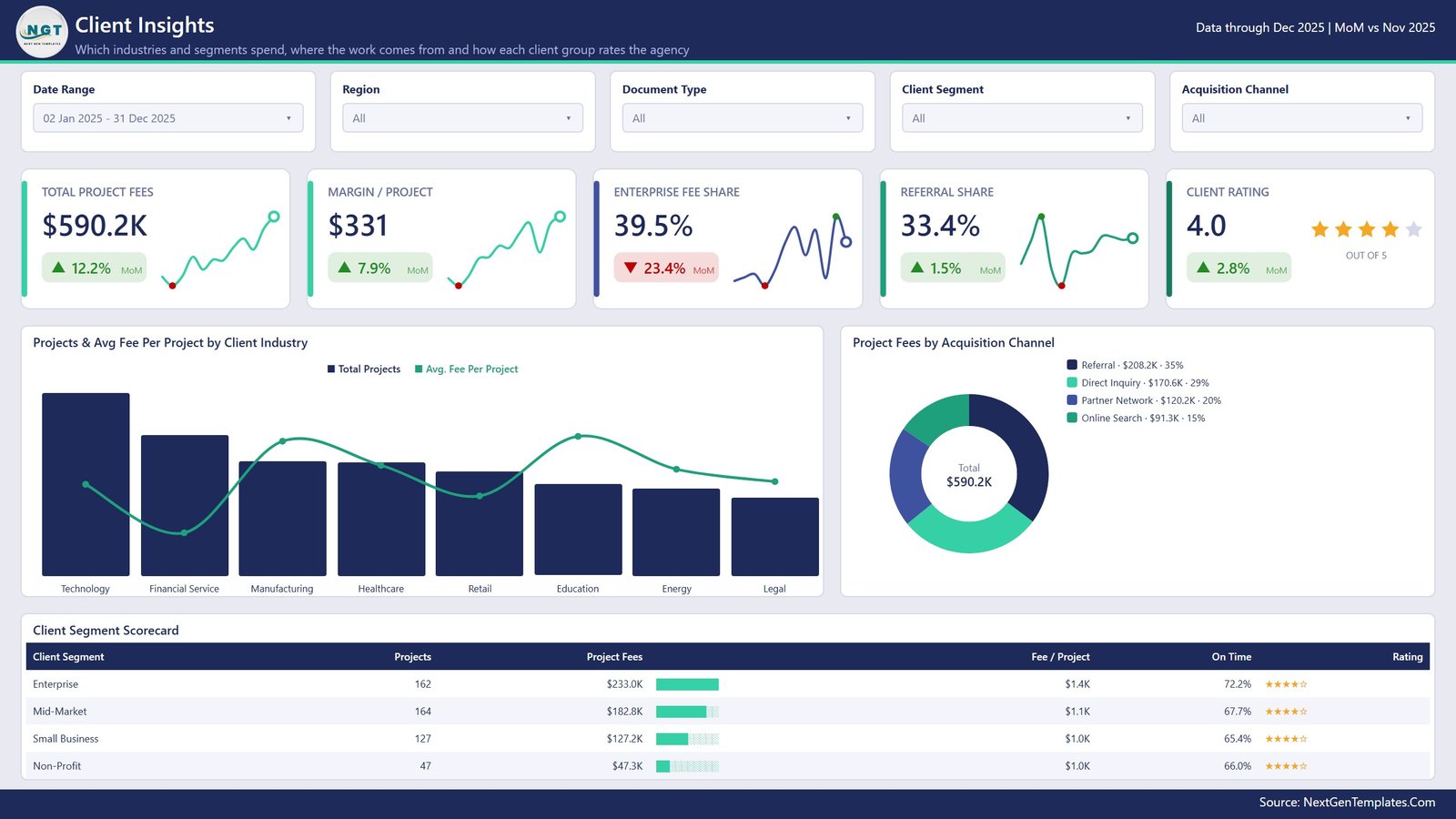Select the Legal bar
1456x819 pixels.
tap(775, 537)
